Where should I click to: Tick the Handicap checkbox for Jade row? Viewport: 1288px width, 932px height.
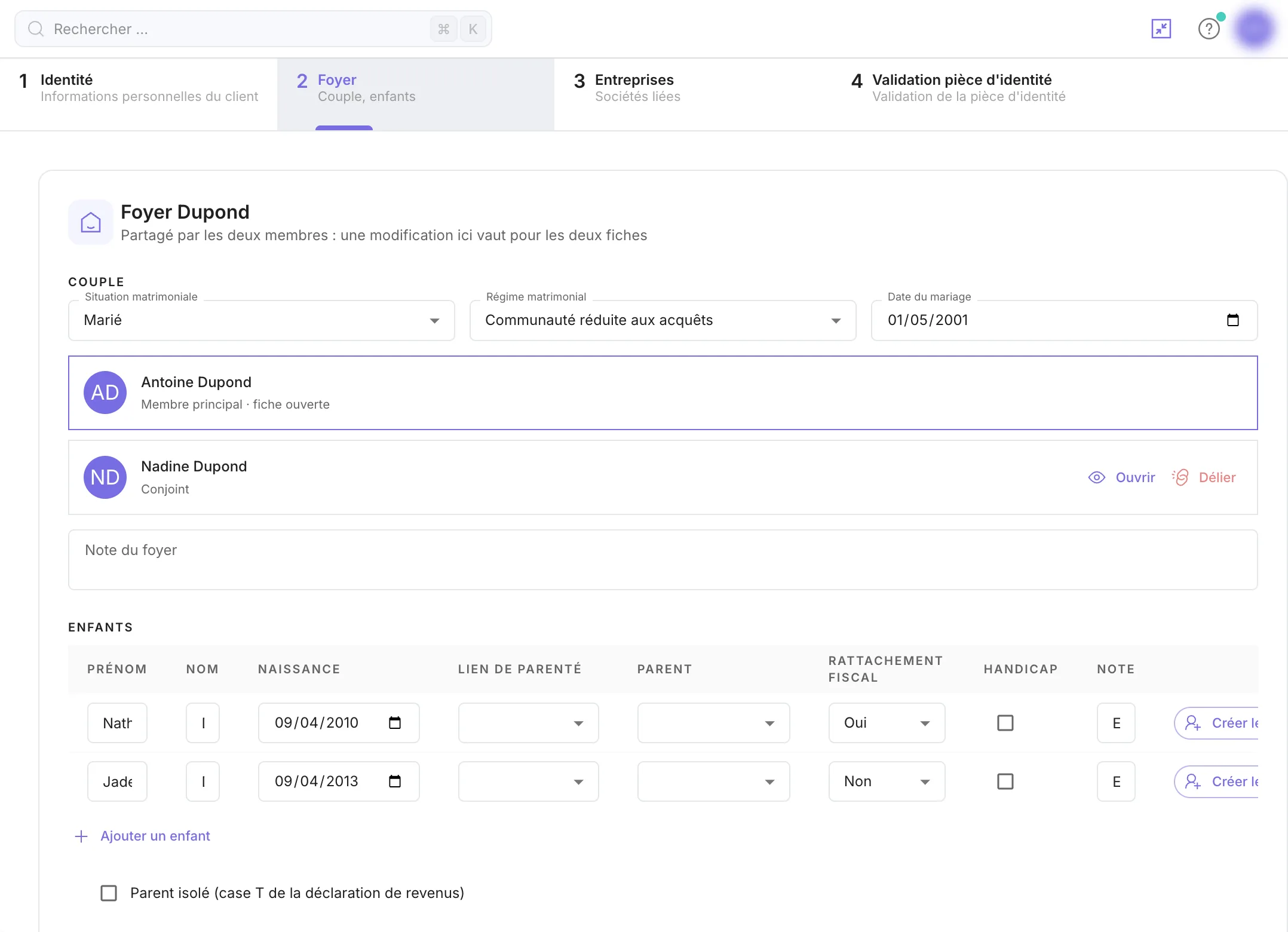[1005, 781]
